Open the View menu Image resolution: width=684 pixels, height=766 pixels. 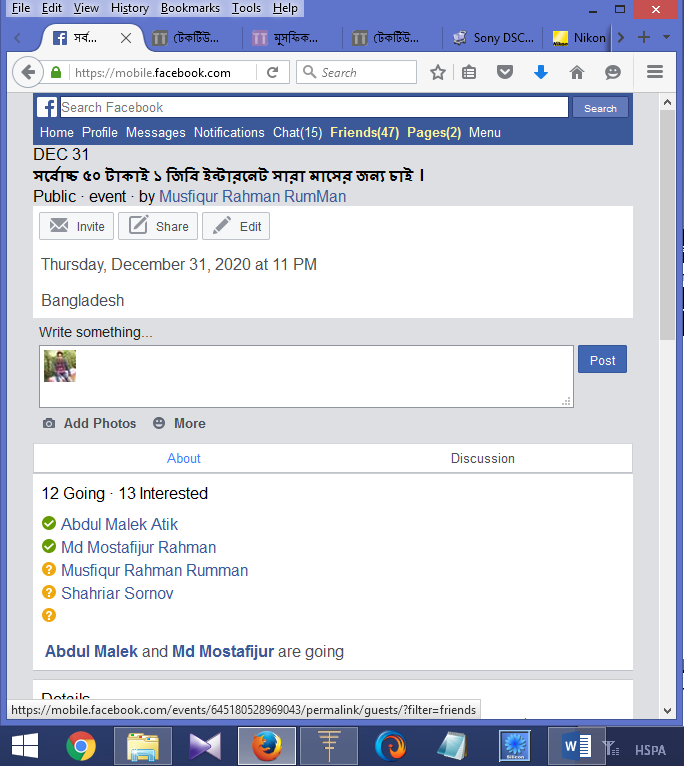coord(86,8)
